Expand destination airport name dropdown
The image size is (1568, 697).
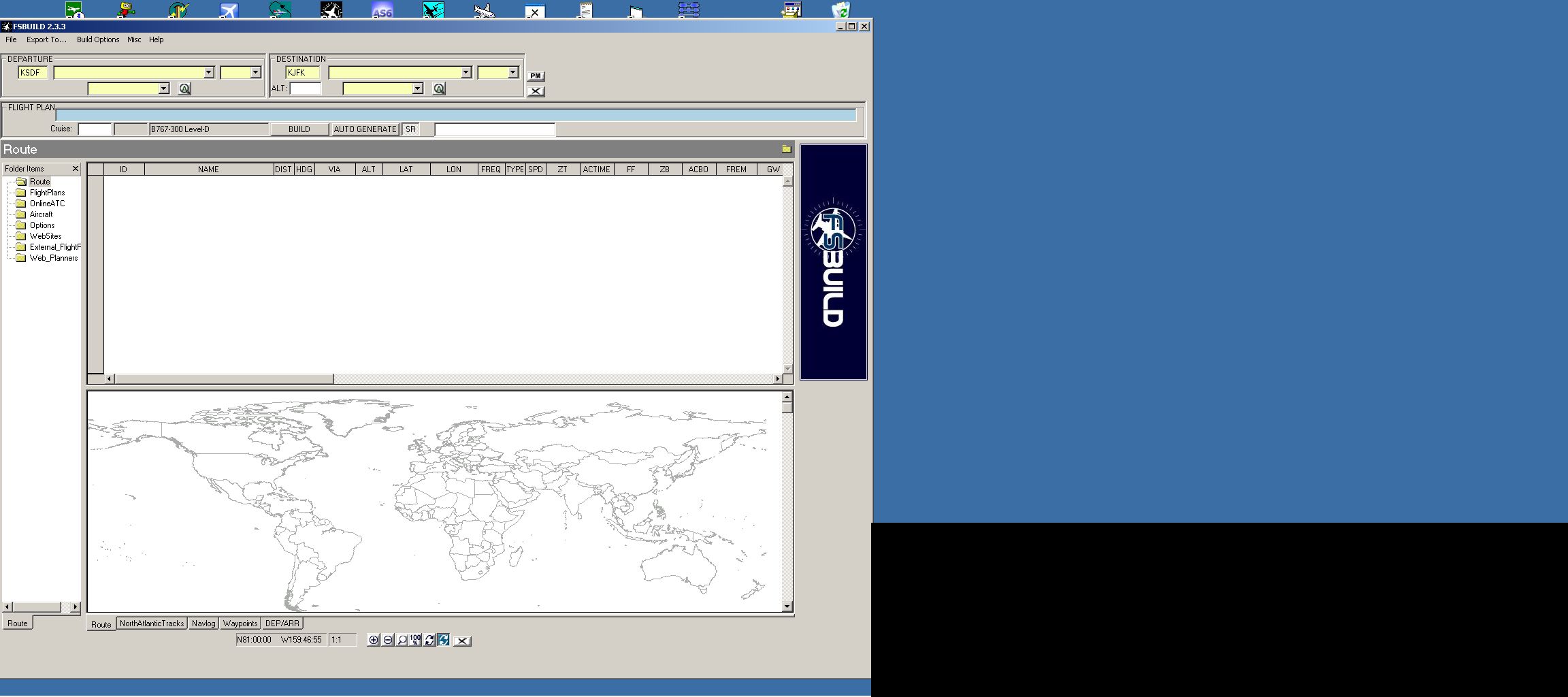pos(466,73)
